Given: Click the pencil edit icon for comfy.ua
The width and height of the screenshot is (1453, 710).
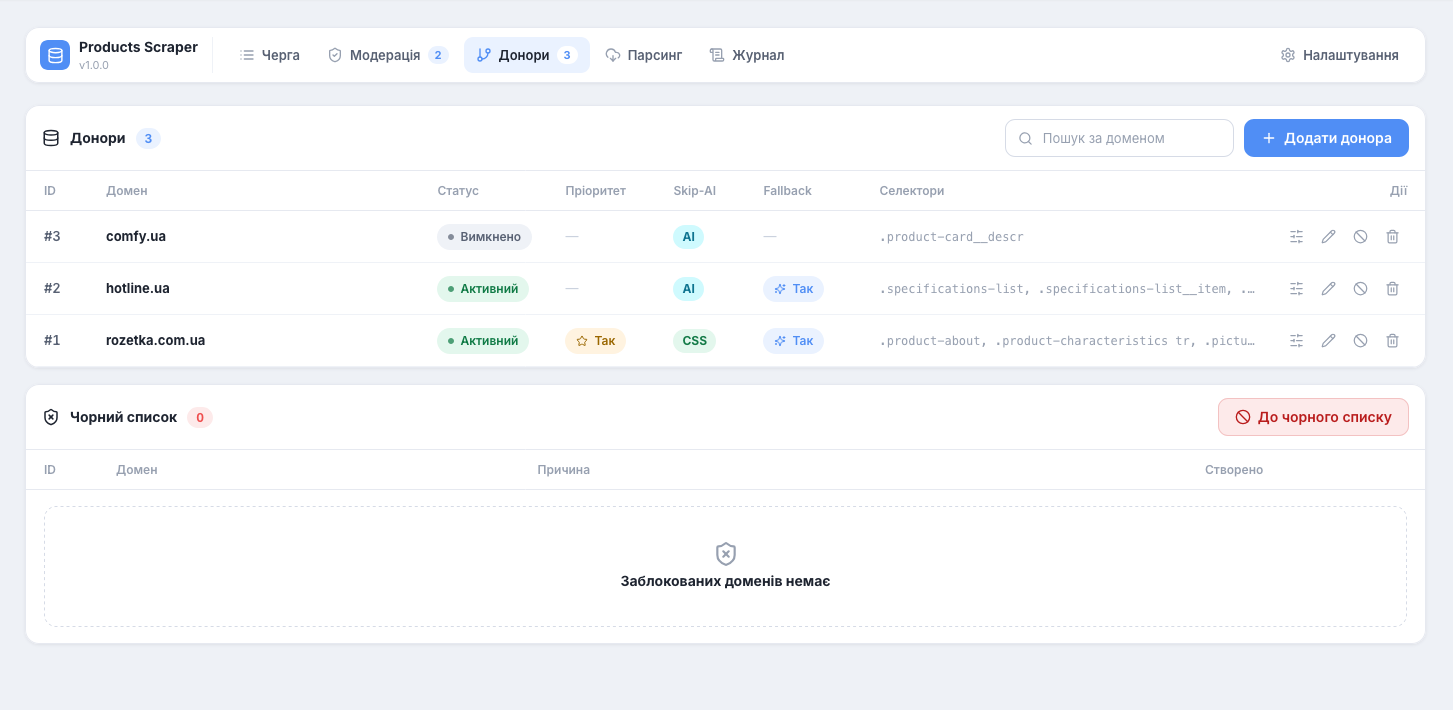Looking at the screenshot, I should 1328,237.
